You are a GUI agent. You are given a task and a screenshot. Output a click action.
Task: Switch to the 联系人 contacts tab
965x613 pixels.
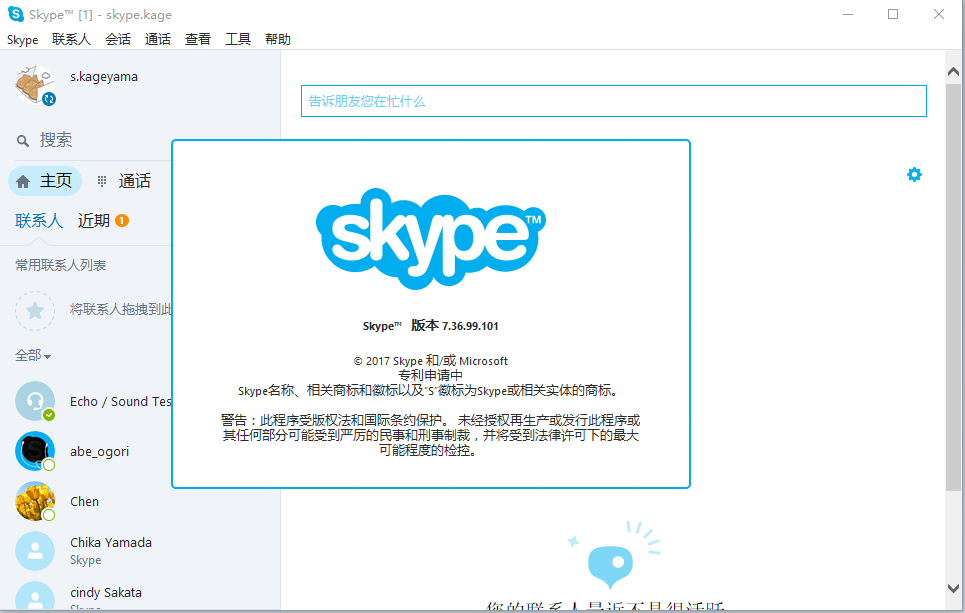[x=39, y=220]
